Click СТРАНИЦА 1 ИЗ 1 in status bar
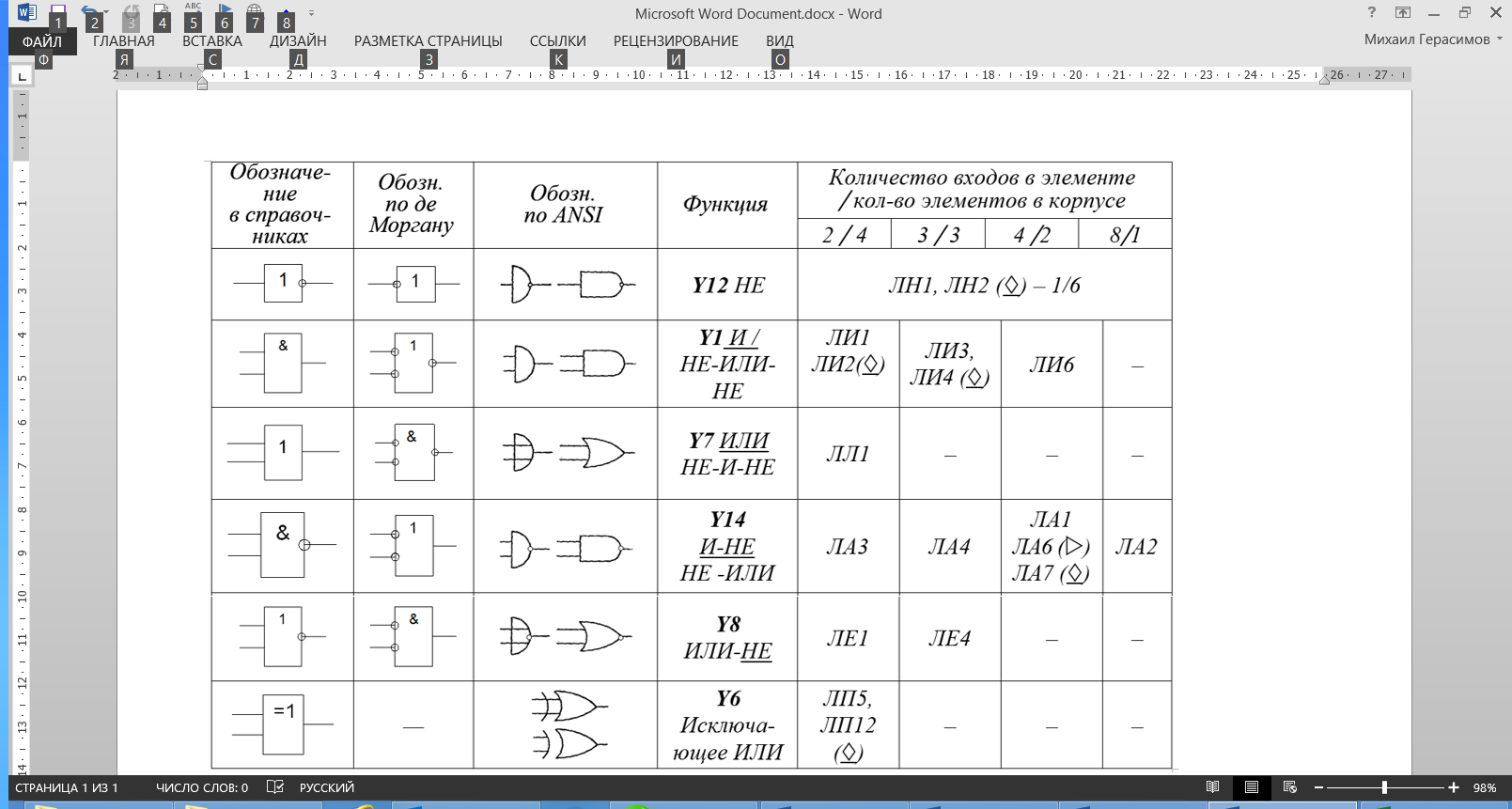The image size is (1512, 809). 66,787
